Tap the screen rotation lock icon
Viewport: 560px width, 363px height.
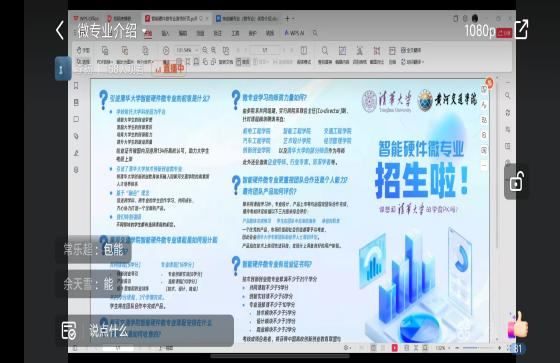point(517,182)
